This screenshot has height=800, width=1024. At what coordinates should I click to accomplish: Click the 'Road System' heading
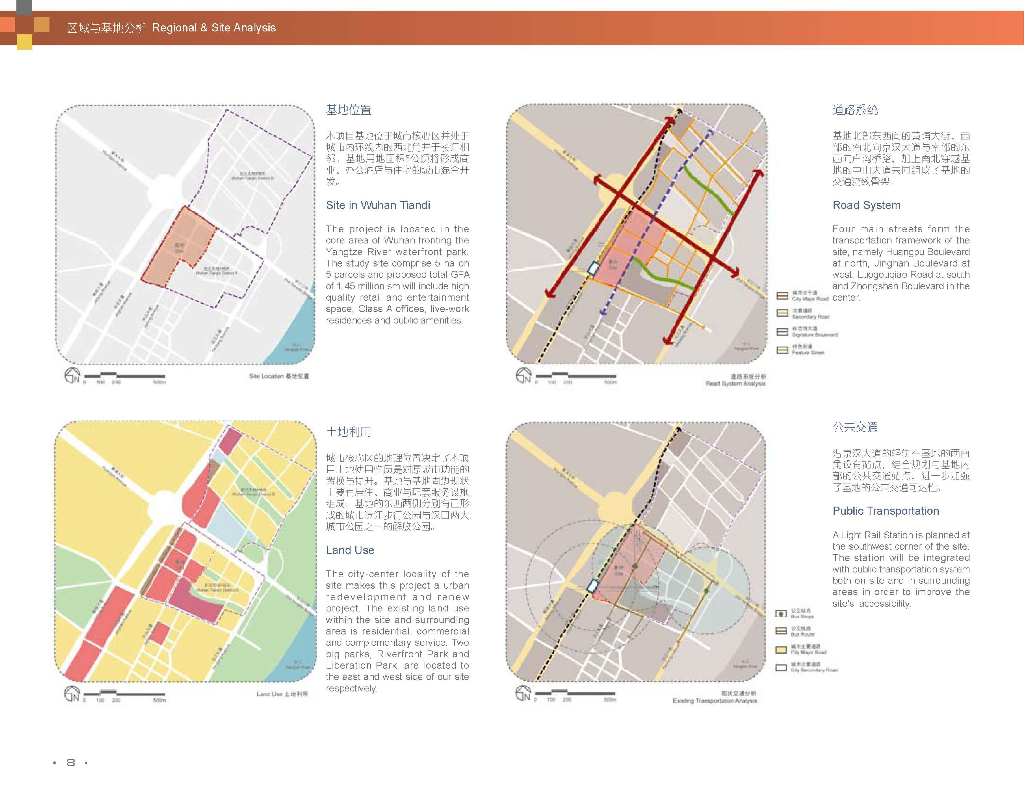point(866,205)
